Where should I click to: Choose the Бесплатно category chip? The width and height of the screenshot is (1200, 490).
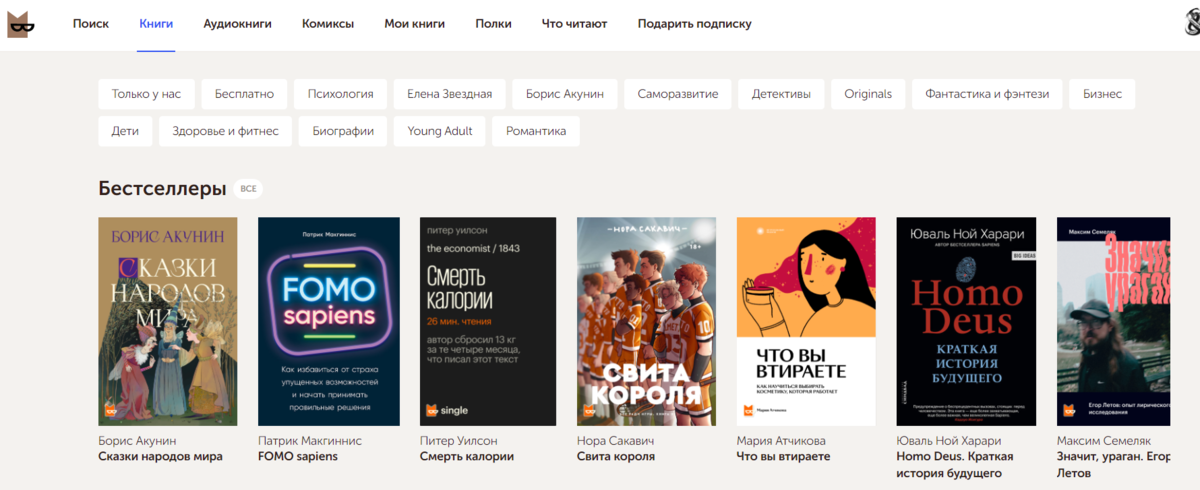click(x=244, y=94)
